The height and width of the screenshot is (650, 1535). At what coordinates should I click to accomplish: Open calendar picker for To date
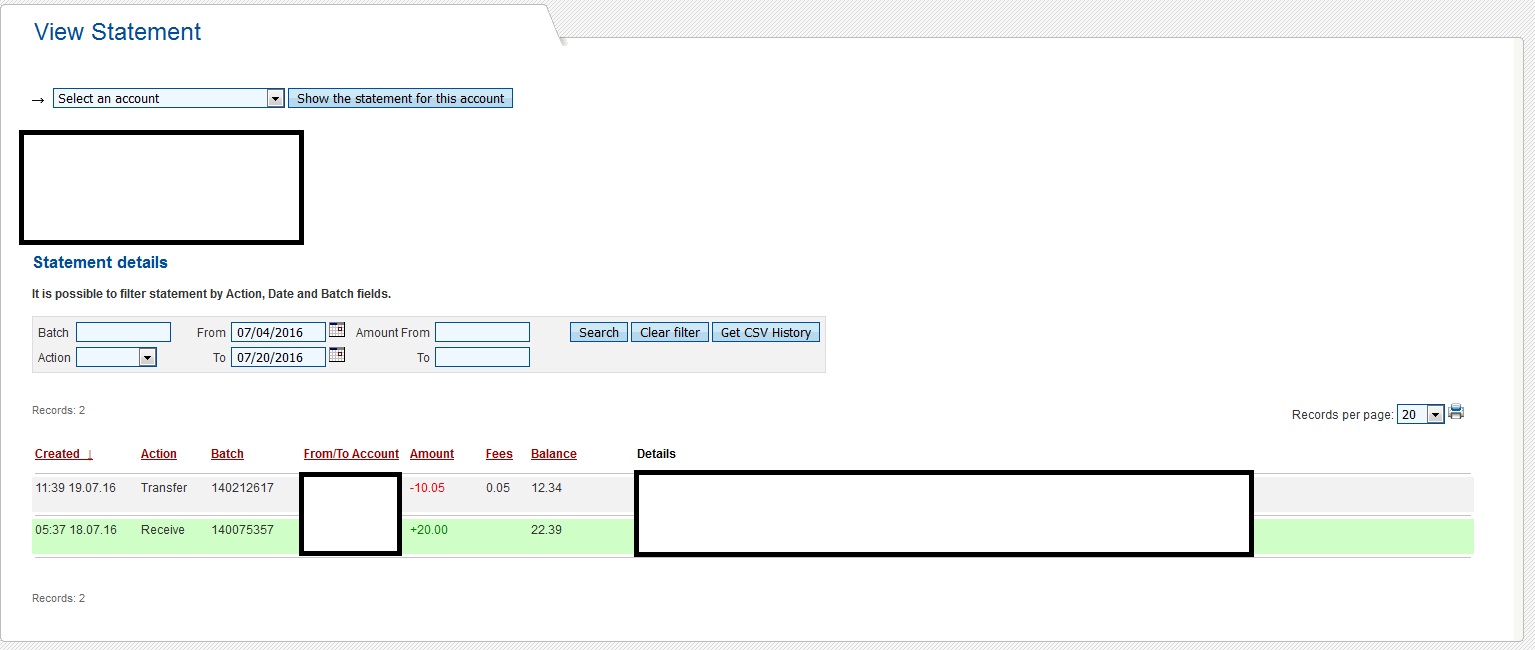tap(337, 355)
